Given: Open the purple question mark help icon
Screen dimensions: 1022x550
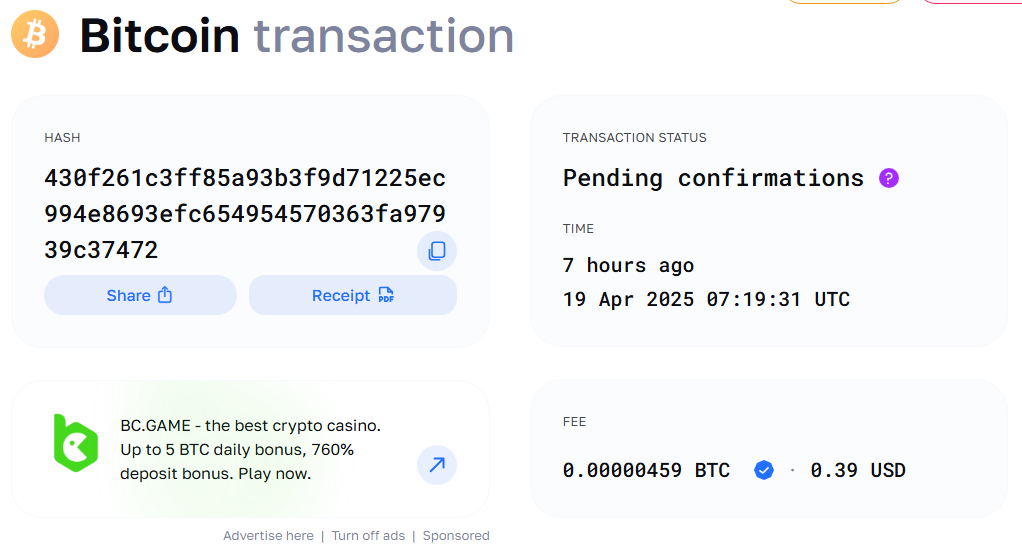Looking at the screenshot, I should pyautogui.click(x=888, y=178).
